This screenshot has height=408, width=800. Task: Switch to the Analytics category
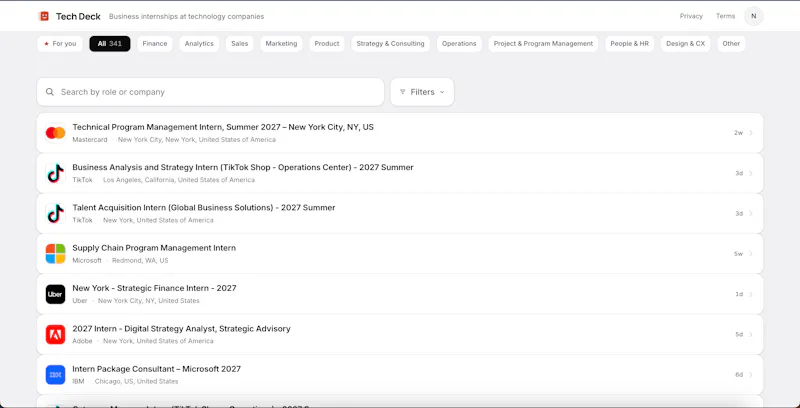[199, 44]
